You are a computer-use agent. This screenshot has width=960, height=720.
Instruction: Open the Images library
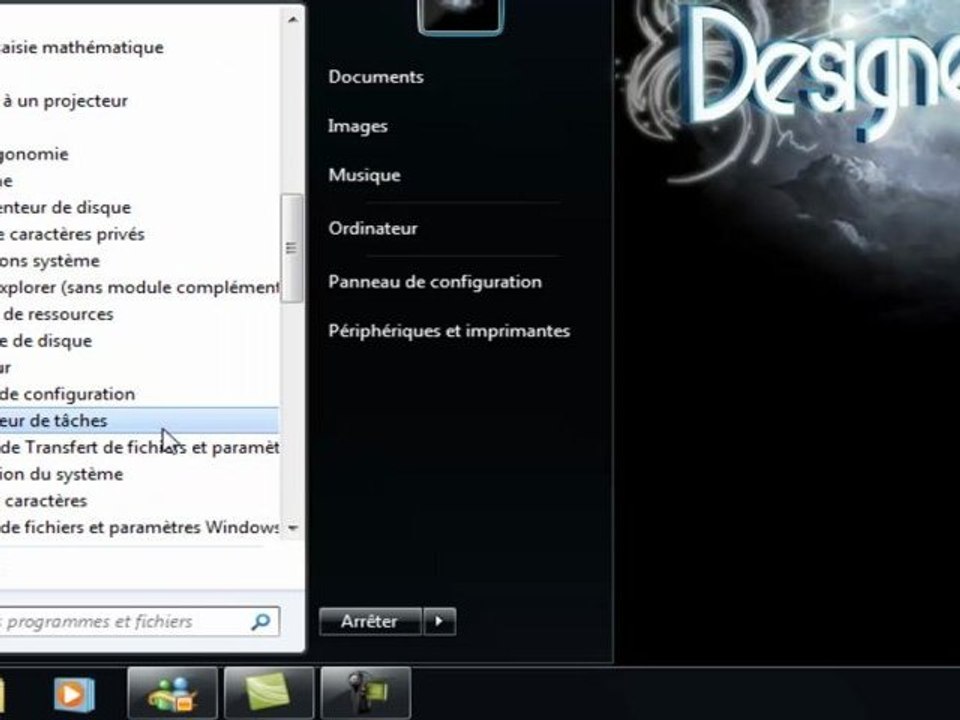(x=358, y=126)
